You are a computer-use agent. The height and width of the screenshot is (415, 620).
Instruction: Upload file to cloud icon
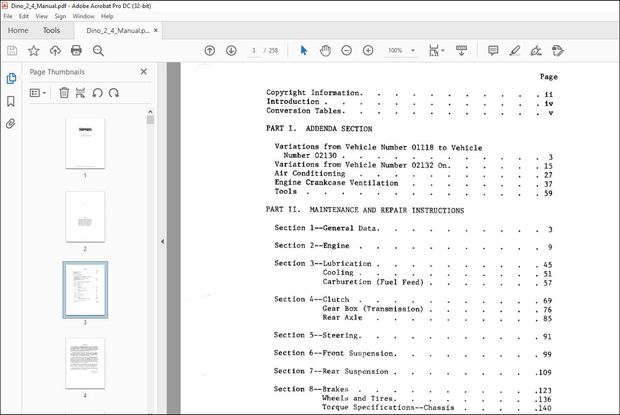point(55,51)
